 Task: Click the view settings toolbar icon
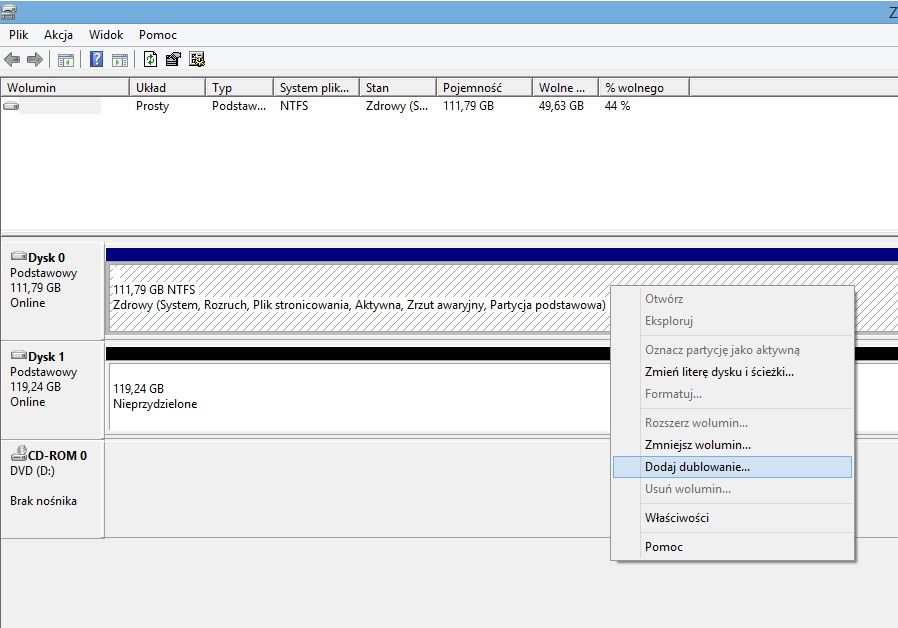point(197,59)
